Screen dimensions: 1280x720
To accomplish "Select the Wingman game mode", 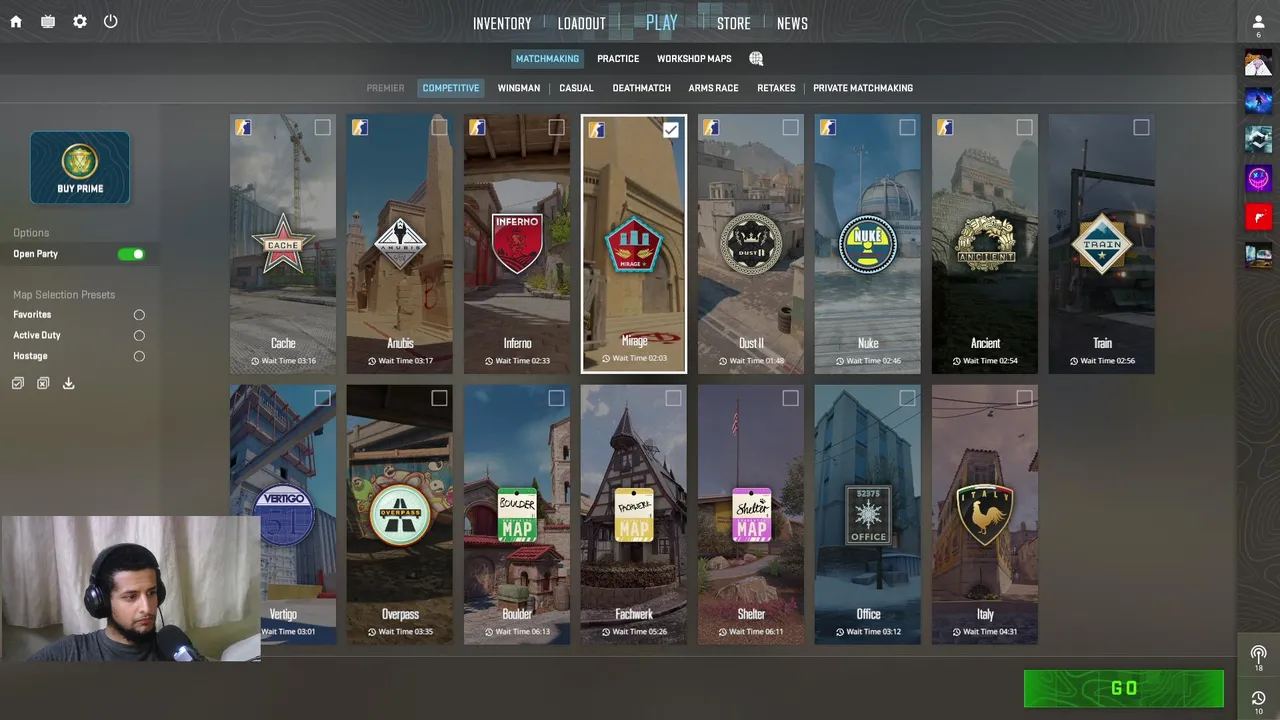I will coord(519,88).
